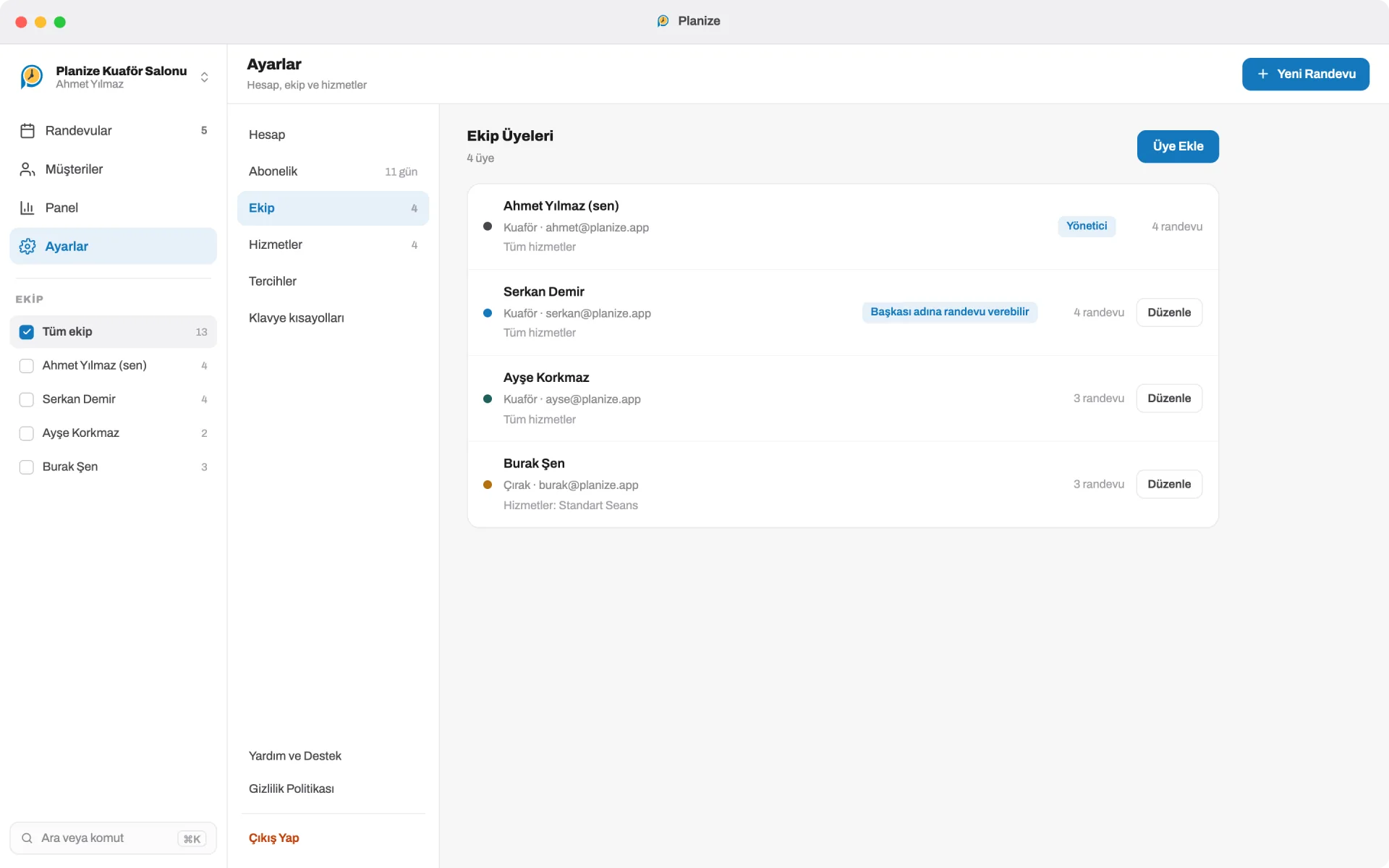Open the Yardım ve Destek link
The width and height of the screenshot is (1389, 868).
[295, 756]
